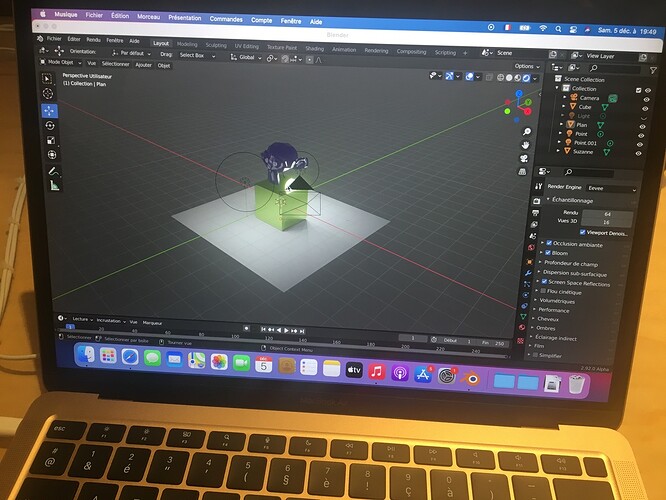Open the Modifiers wrench properties tab

(x=528, y=273)
